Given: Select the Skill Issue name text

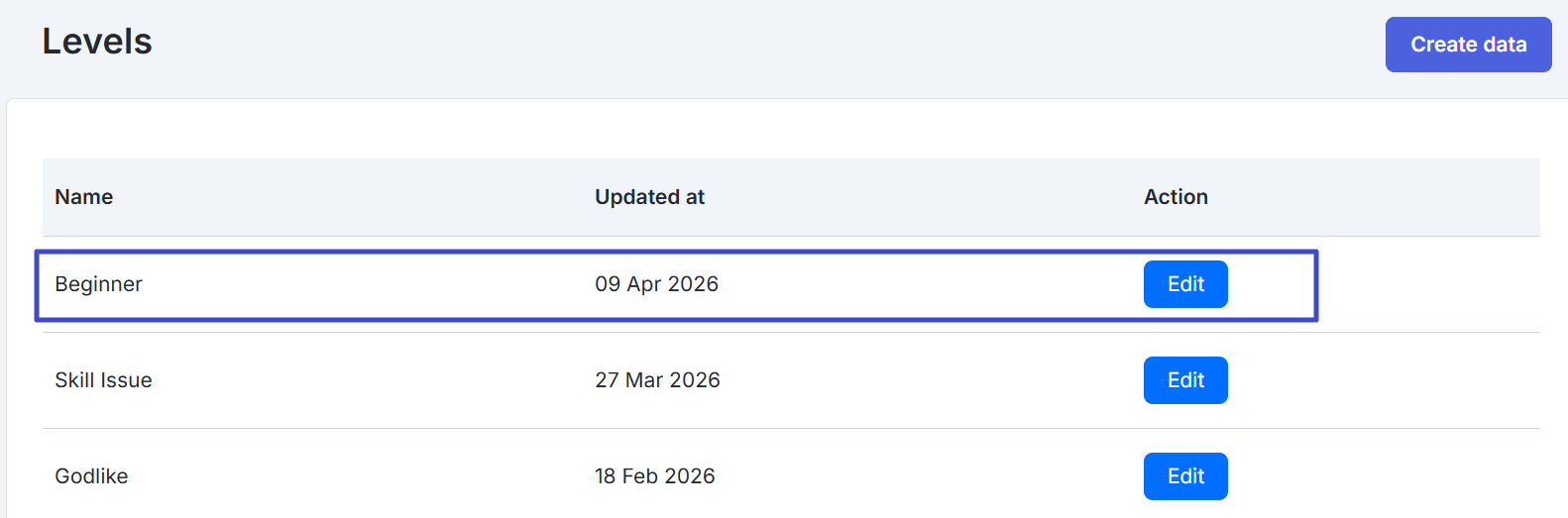Looking at the screenshot, I should pos(103,380).
